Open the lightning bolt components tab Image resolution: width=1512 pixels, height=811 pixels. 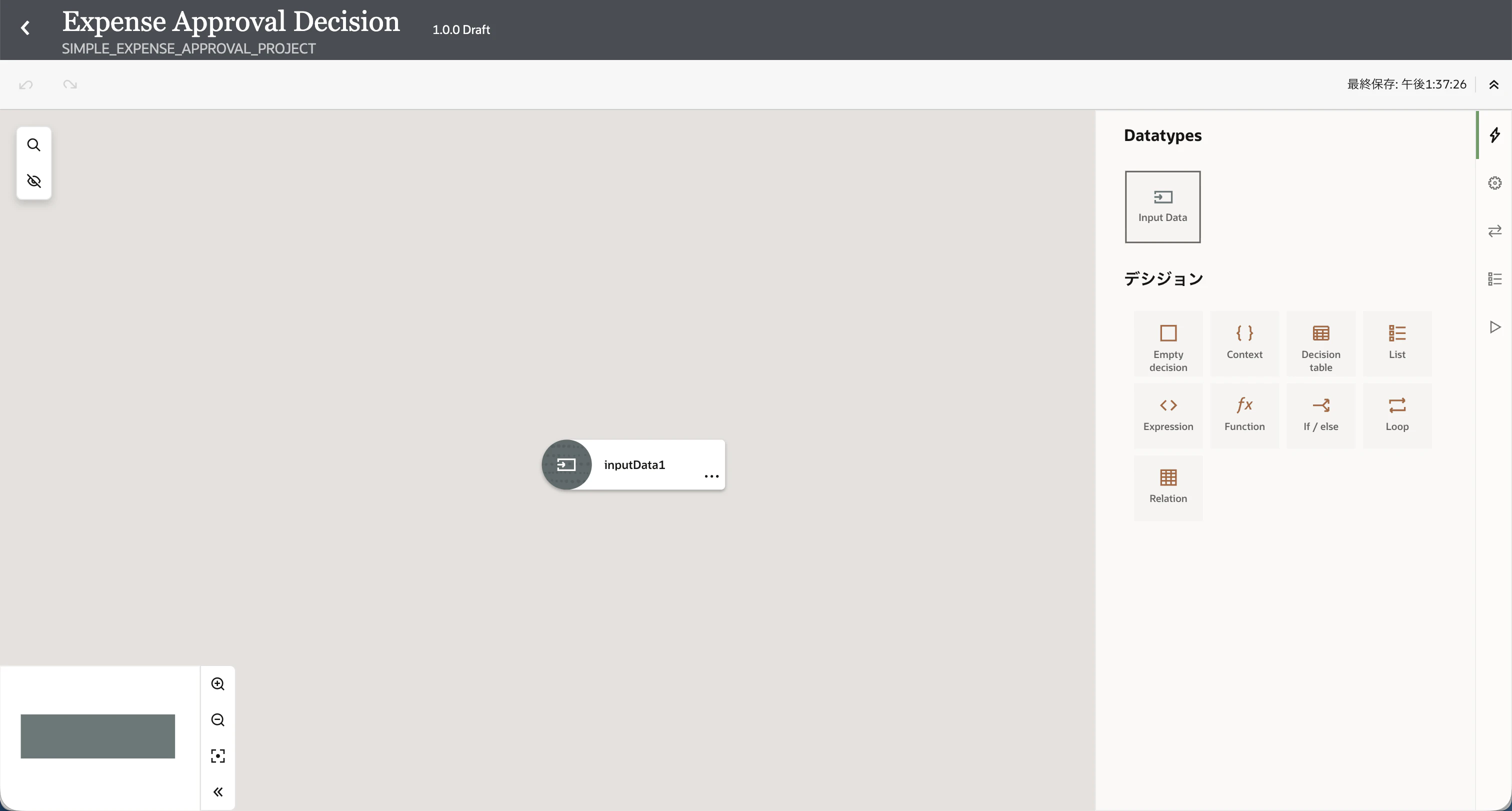(x=1494, y=135)
